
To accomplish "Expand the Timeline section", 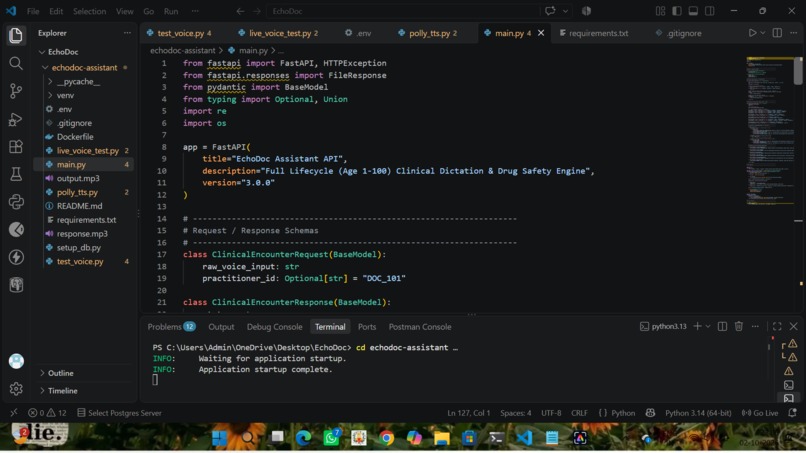I will pos(42,391).
